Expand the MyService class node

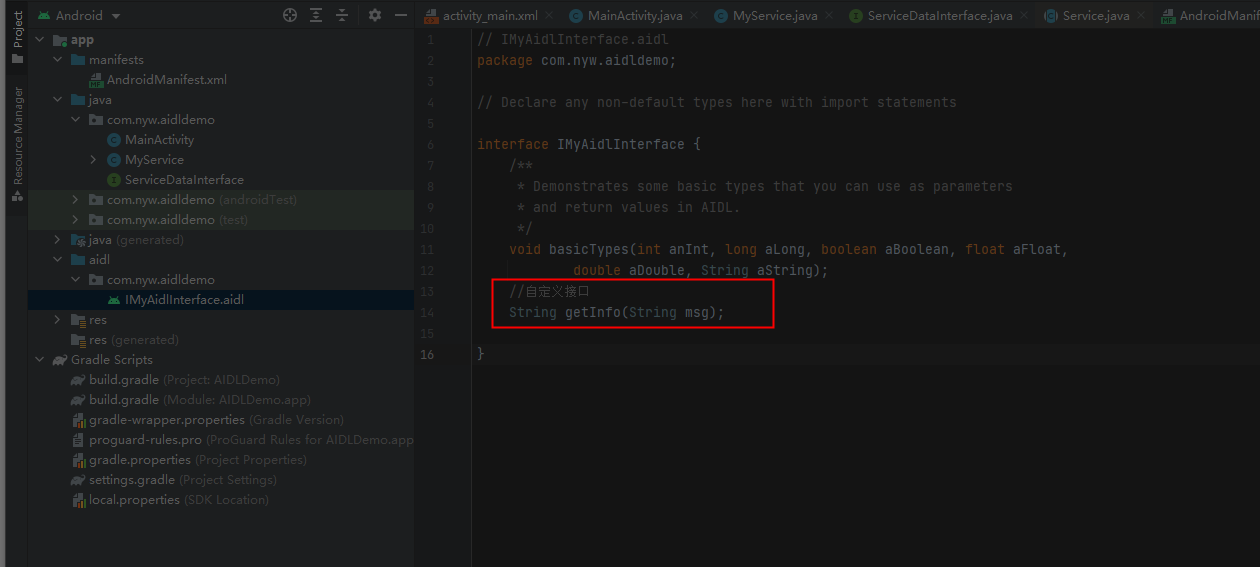[x=93, y=160]
